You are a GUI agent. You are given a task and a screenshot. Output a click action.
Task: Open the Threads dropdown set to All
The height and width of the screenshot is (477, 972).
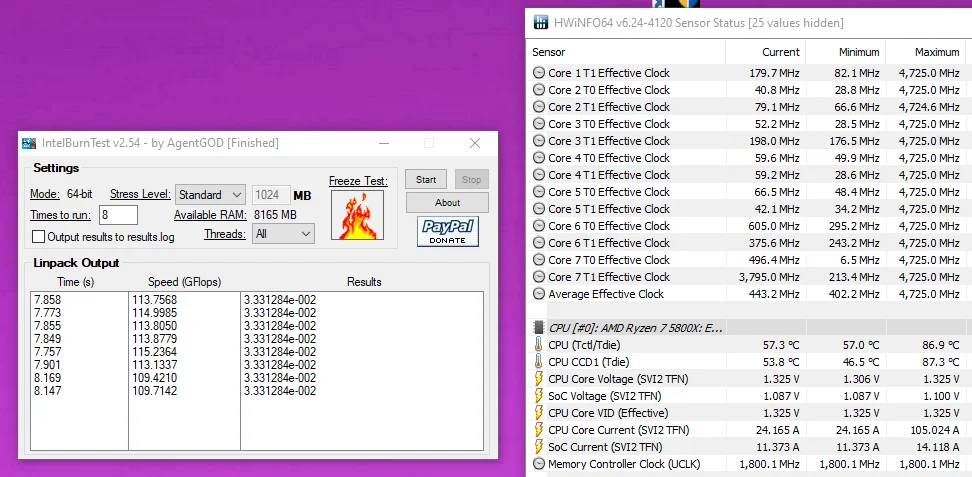pyautogui.click(x=283, y=234)
